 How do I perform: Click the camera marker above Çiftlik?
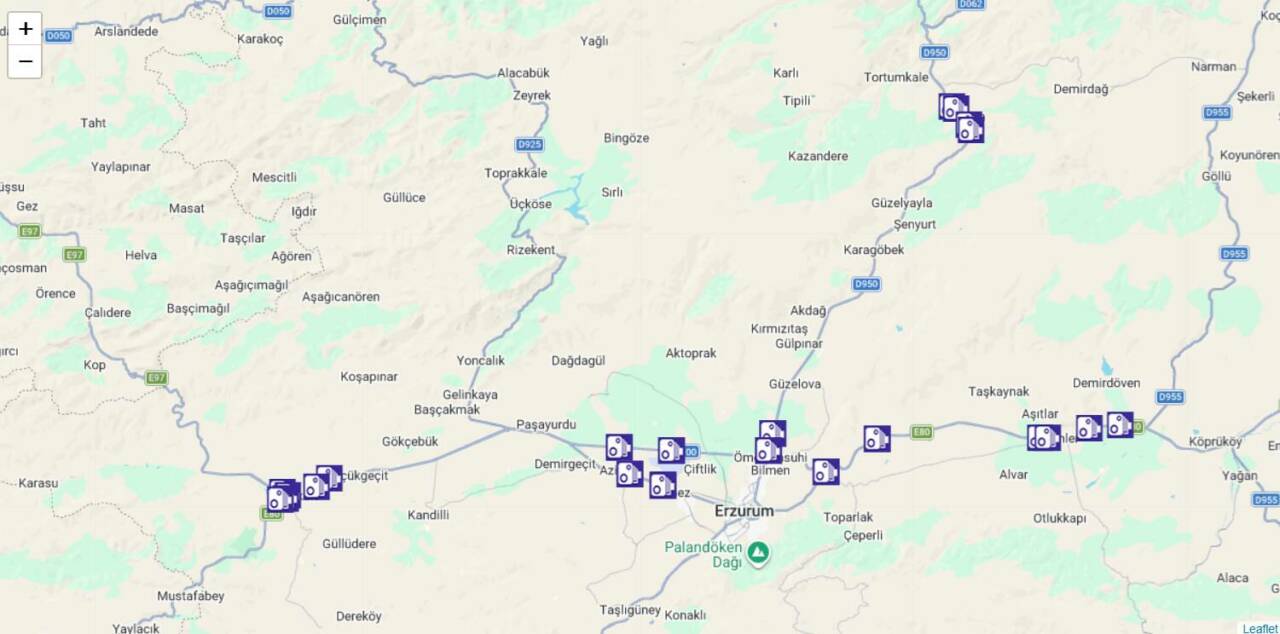(x=671, y=451)
